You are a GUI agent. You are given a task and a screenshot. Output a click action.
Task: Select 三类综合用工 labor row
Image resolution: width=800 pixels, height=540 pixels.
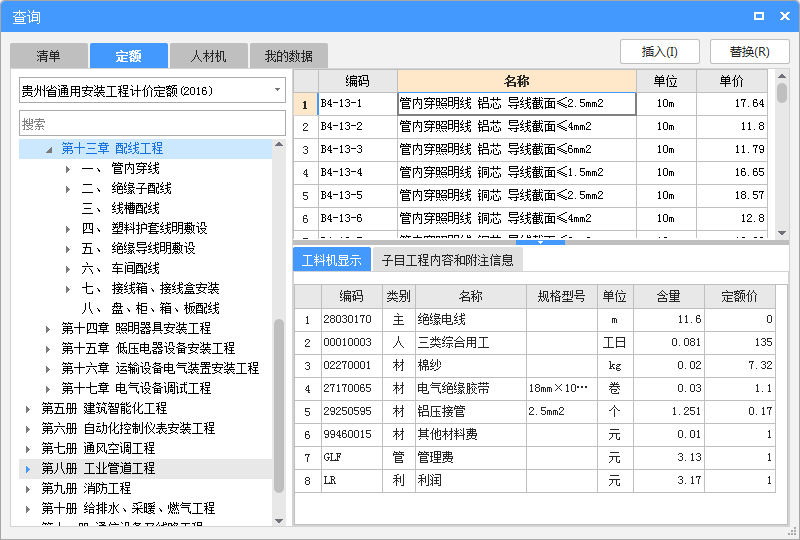tap(535, 343)
